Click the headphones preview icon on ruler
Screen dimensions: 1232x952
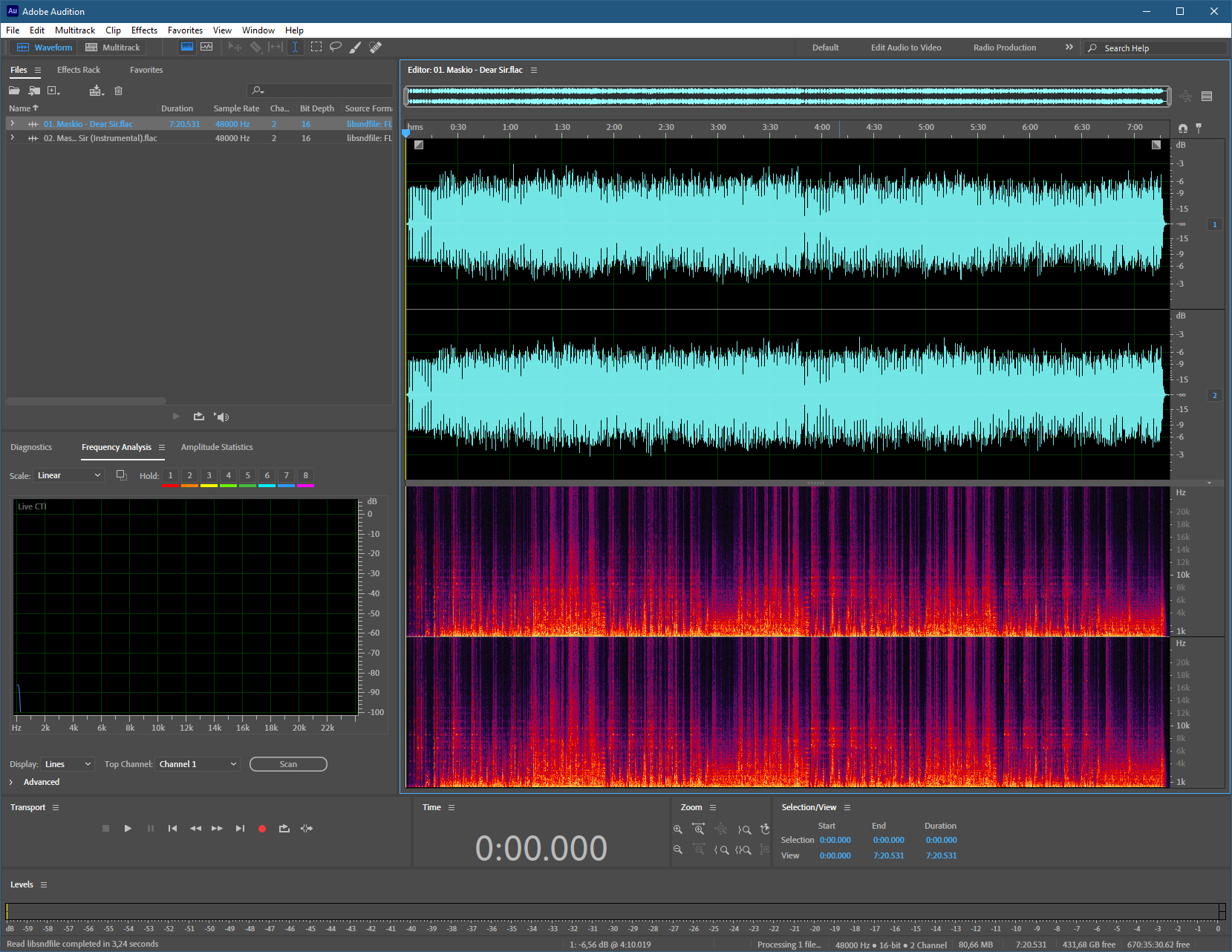1183,128
